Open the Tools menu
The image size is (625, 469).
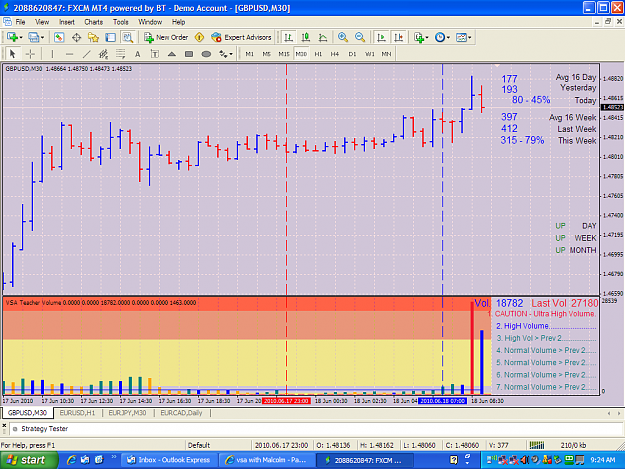click(121, 22)
